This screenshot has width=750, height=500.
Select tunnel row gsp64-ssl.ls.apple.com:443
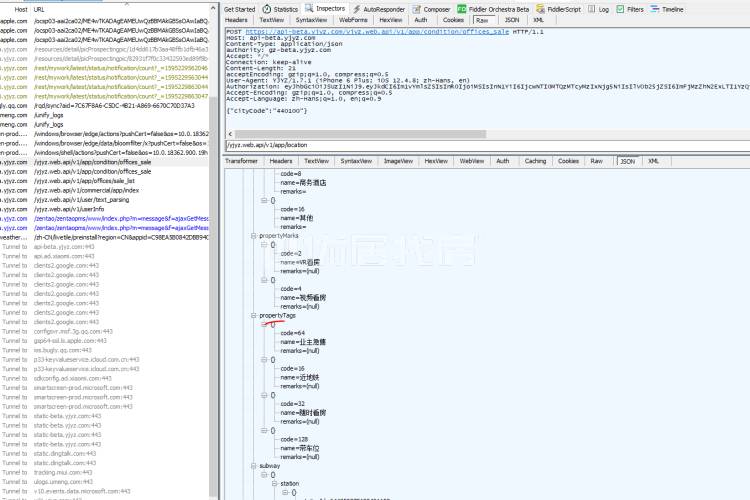pos(104,341)
